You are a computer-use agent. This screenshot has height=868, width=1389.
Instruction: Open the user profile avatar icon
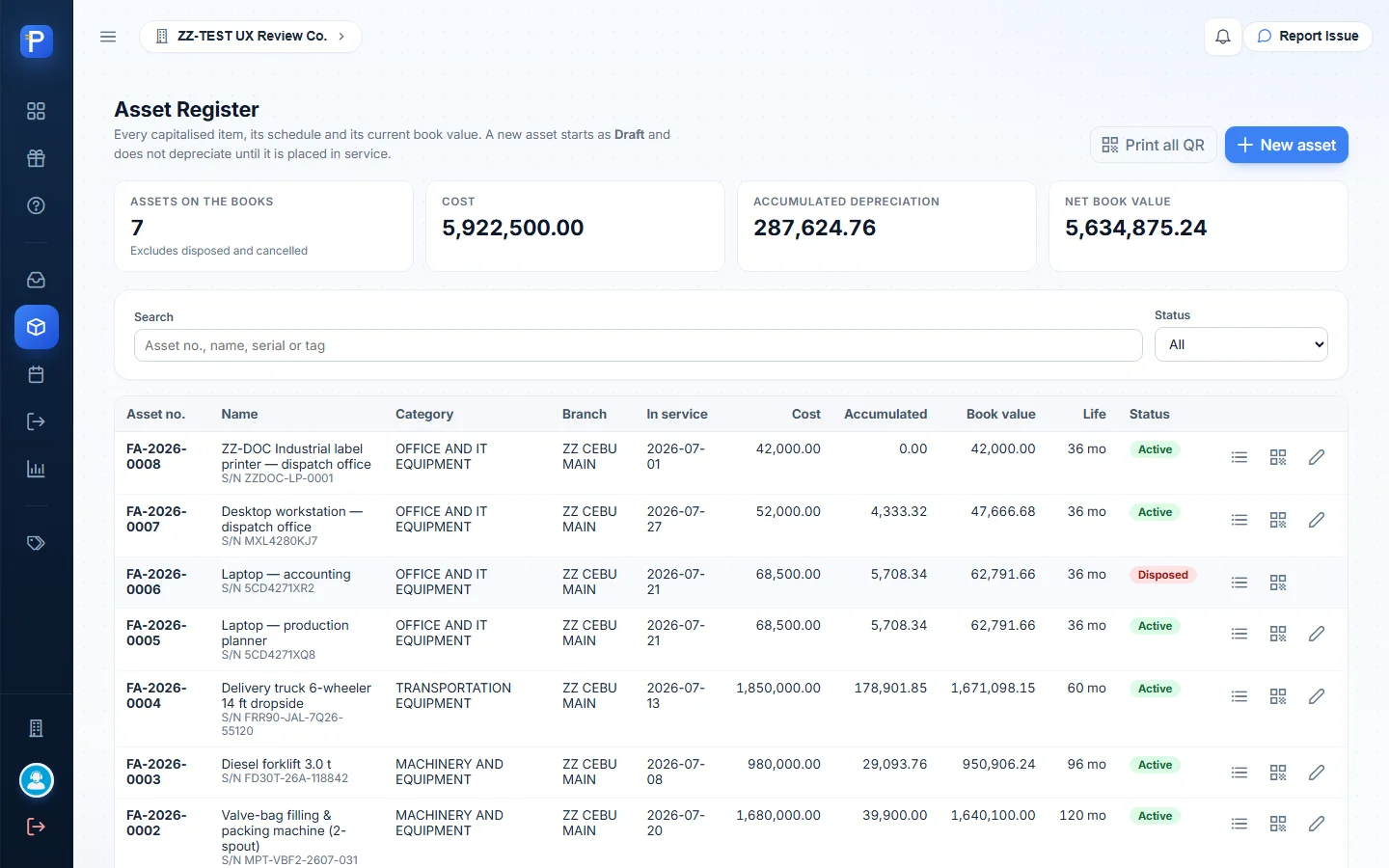(37, 780)
